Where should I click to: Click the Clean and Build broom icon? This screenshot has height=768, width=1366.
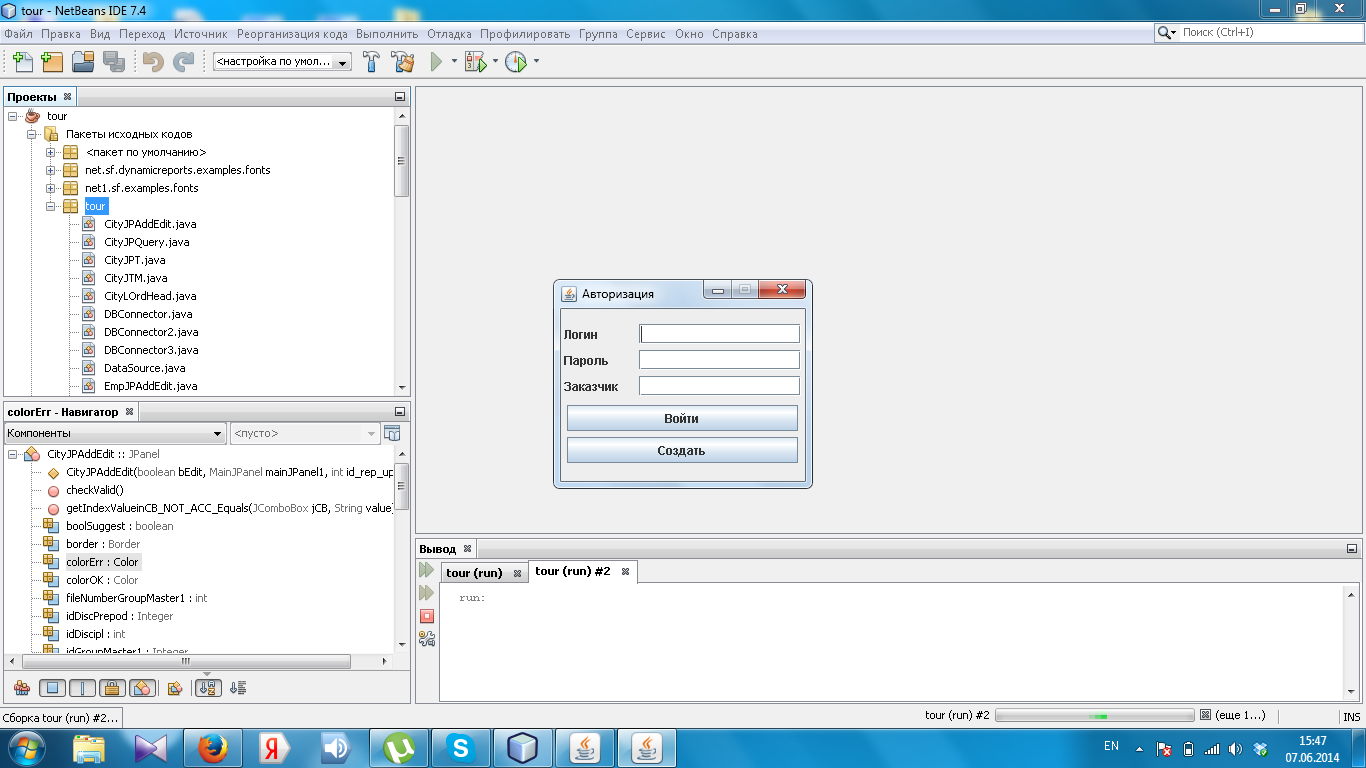coord(403,62)
